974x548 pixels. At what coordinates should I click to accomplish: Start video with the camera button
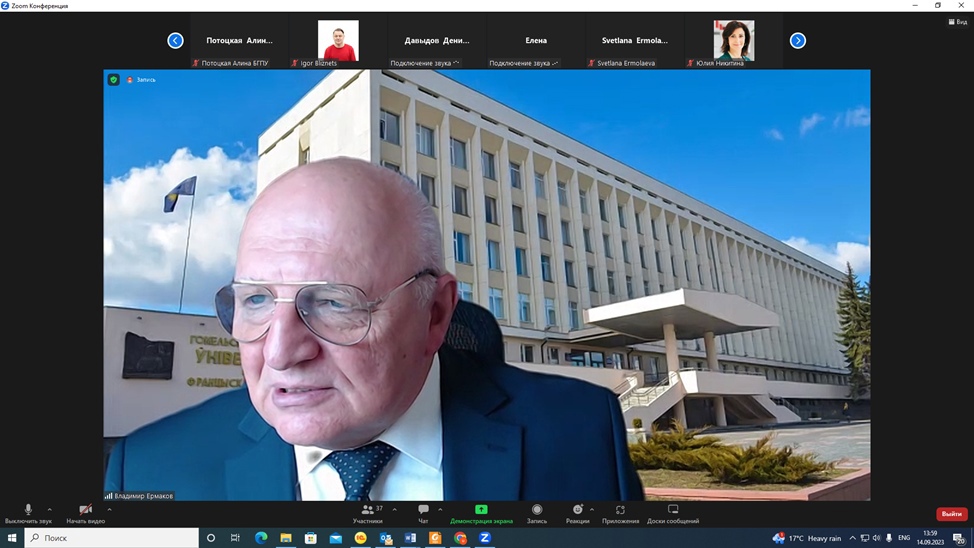click(85, 510)
